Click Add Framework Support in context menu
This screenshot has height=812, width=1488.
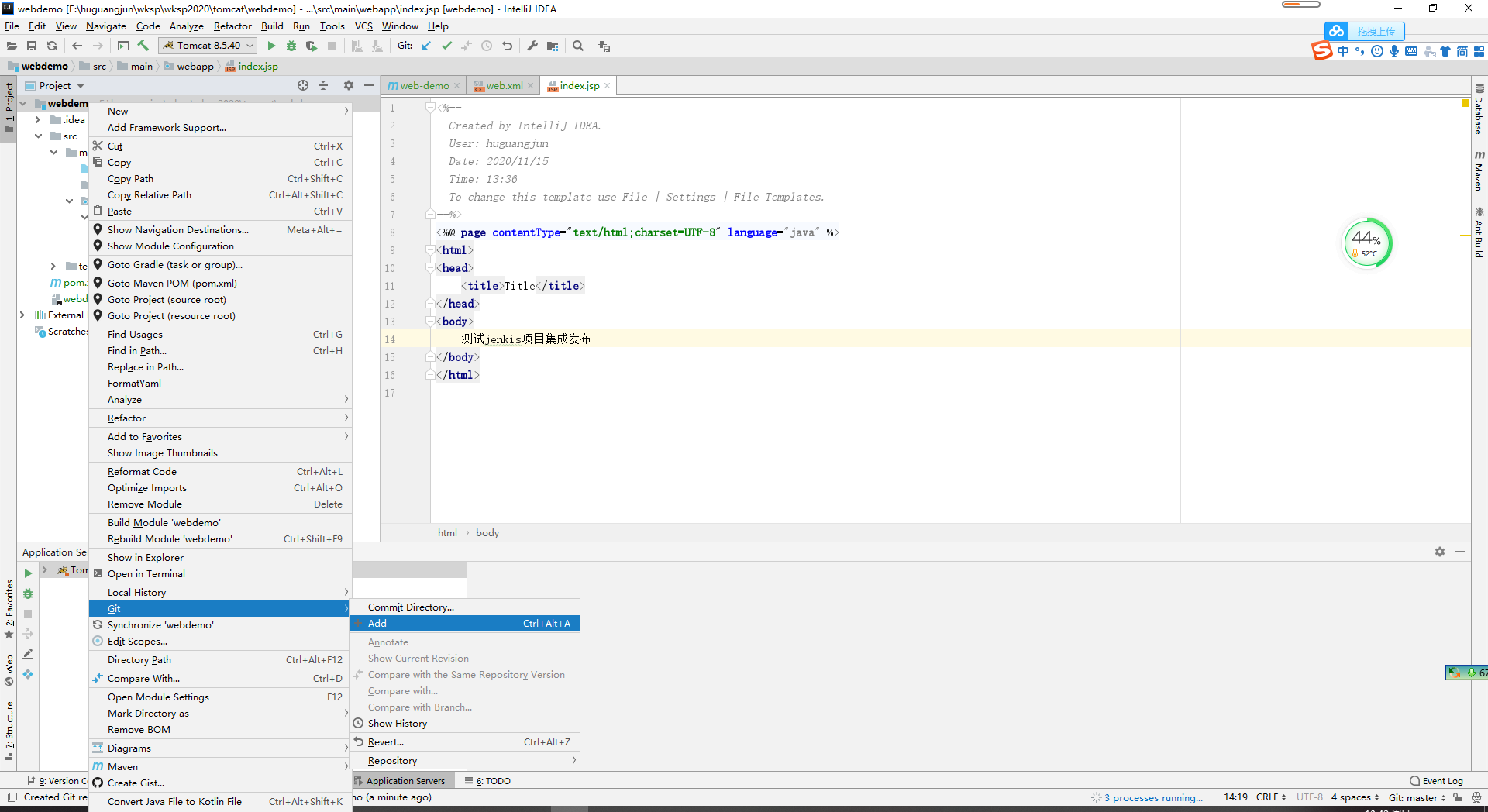(220, 127)
